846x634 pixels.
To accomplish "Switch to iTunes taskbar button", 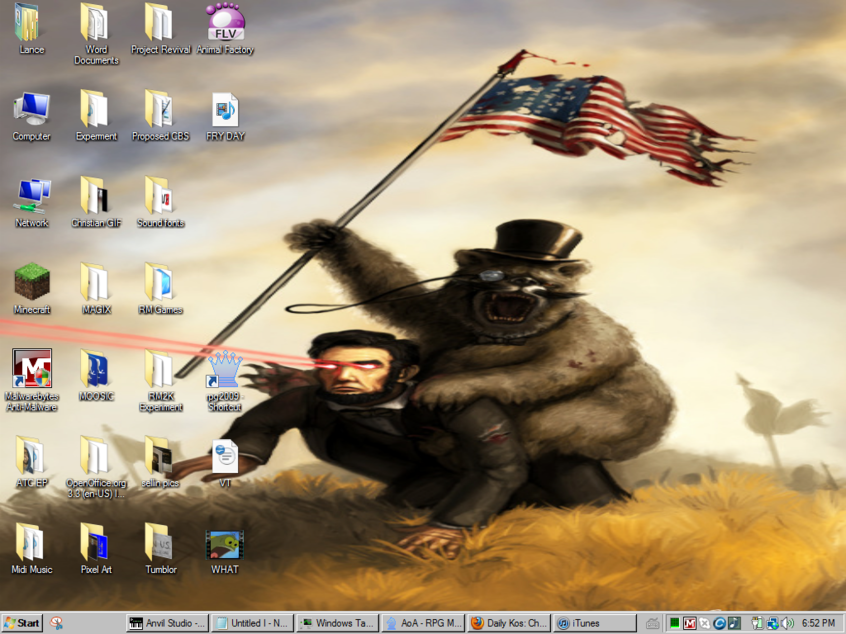I will [595, 623].
